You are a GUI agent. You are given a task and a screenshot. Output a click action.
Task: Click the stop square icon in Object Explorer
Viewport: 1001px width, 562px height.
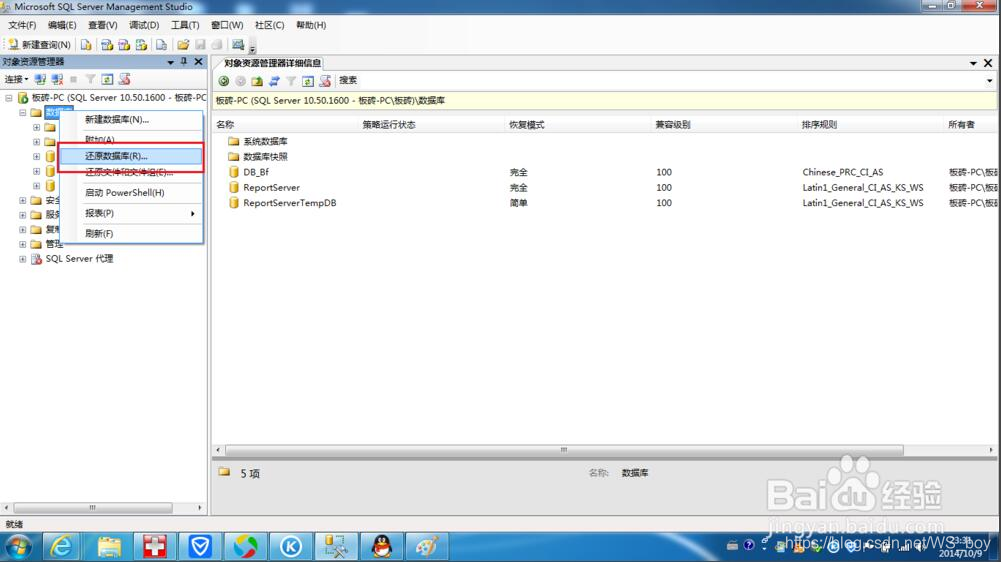click(x=73, y=79)
